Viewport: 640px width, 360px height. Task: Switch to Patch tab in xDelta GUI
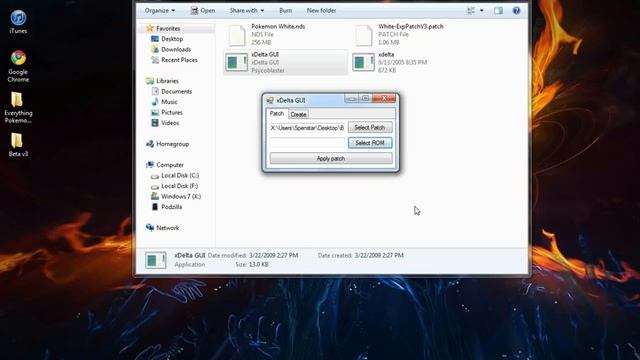point(277,113)
